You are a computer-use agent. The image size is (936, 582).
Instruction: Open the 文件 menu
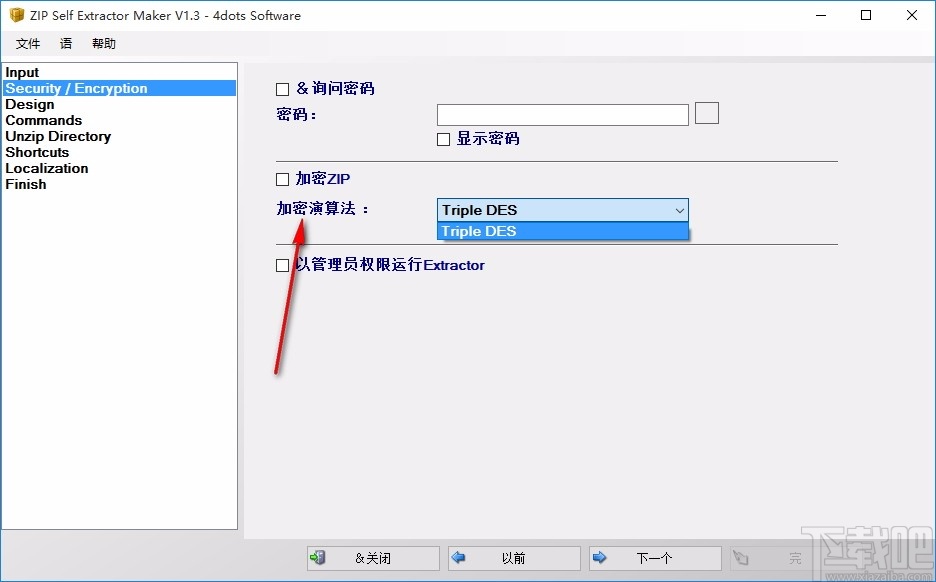point(28,43)
